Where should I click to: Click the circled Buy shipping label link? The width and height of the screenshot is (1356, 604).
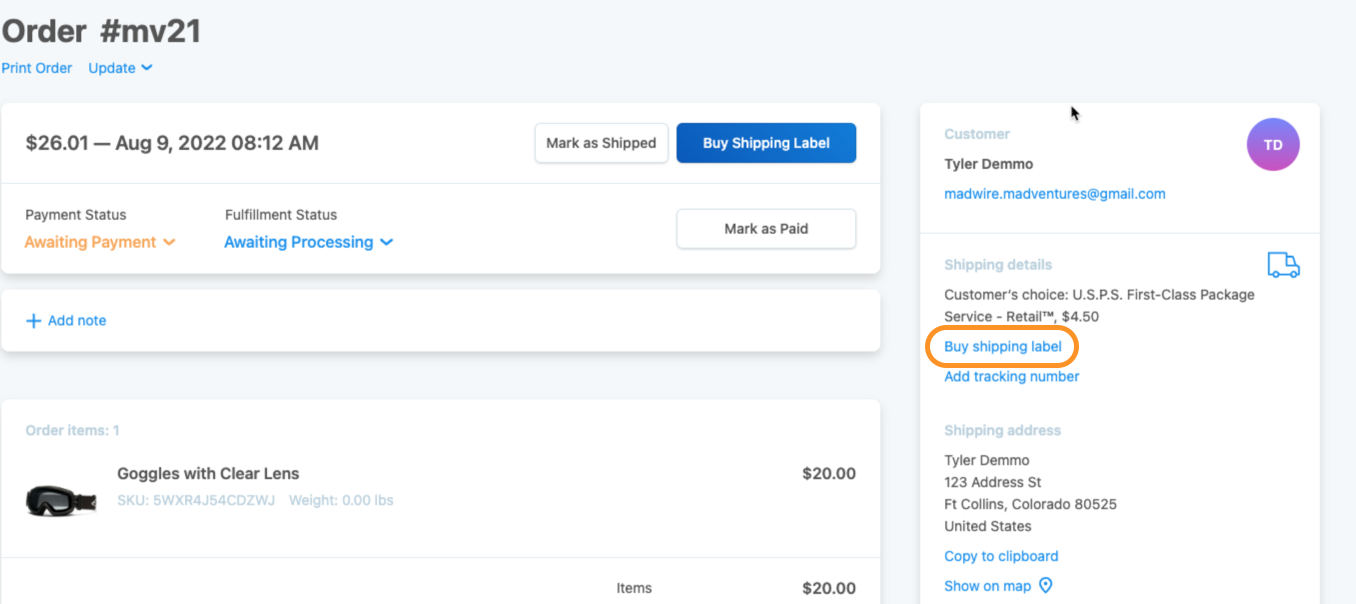pos(1002,347)
